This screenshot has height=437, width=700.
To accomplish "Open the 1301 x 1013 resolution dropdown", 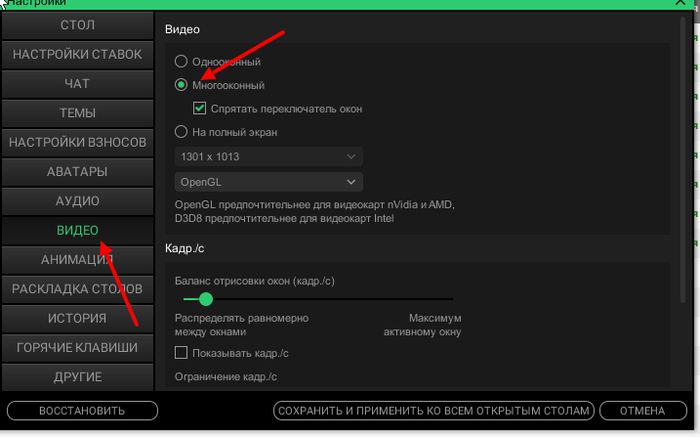I will (x=269, y=157).
